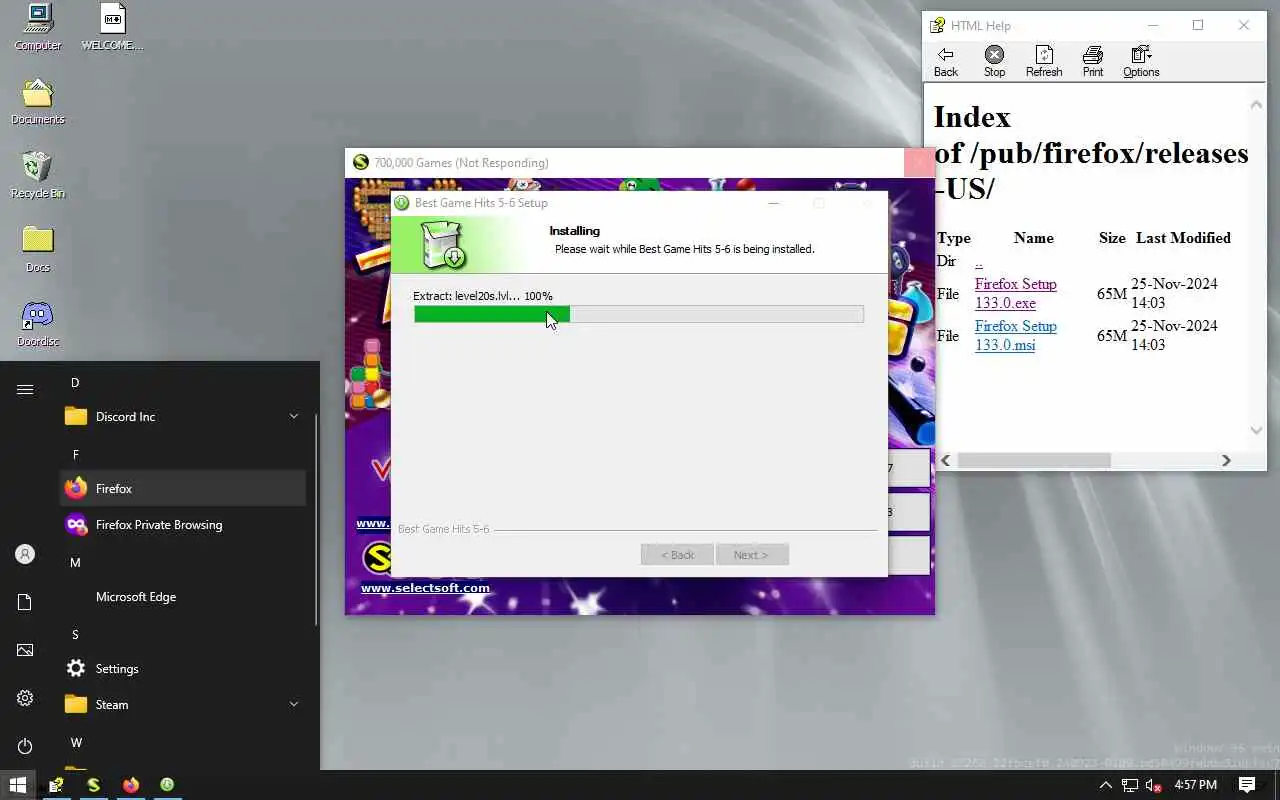This screenshot has height=800, width=1280.
Task: Go to parent directory '..' link
Action: [x=979, y=262]
